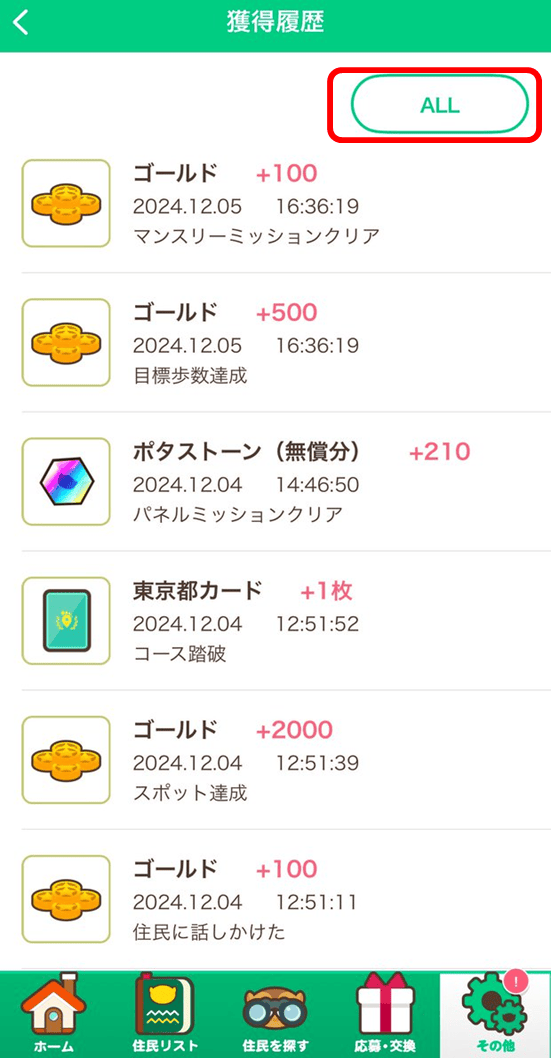Tap the gold coin icon for +500 entry
Image resolution: width=551 pixels, height=1058 pixels.
click(x=66, y=342)
